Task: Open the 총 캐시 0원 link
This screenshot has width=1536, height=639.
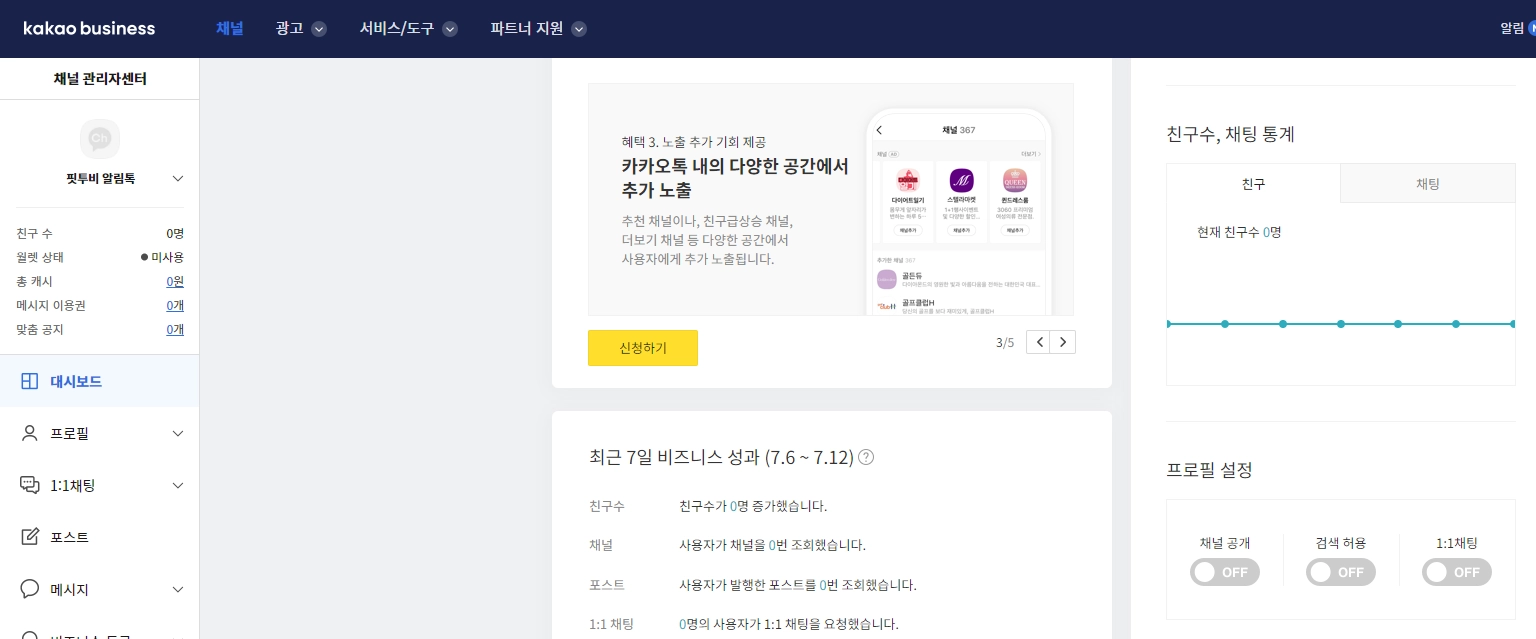Action: tap(175, 281)
